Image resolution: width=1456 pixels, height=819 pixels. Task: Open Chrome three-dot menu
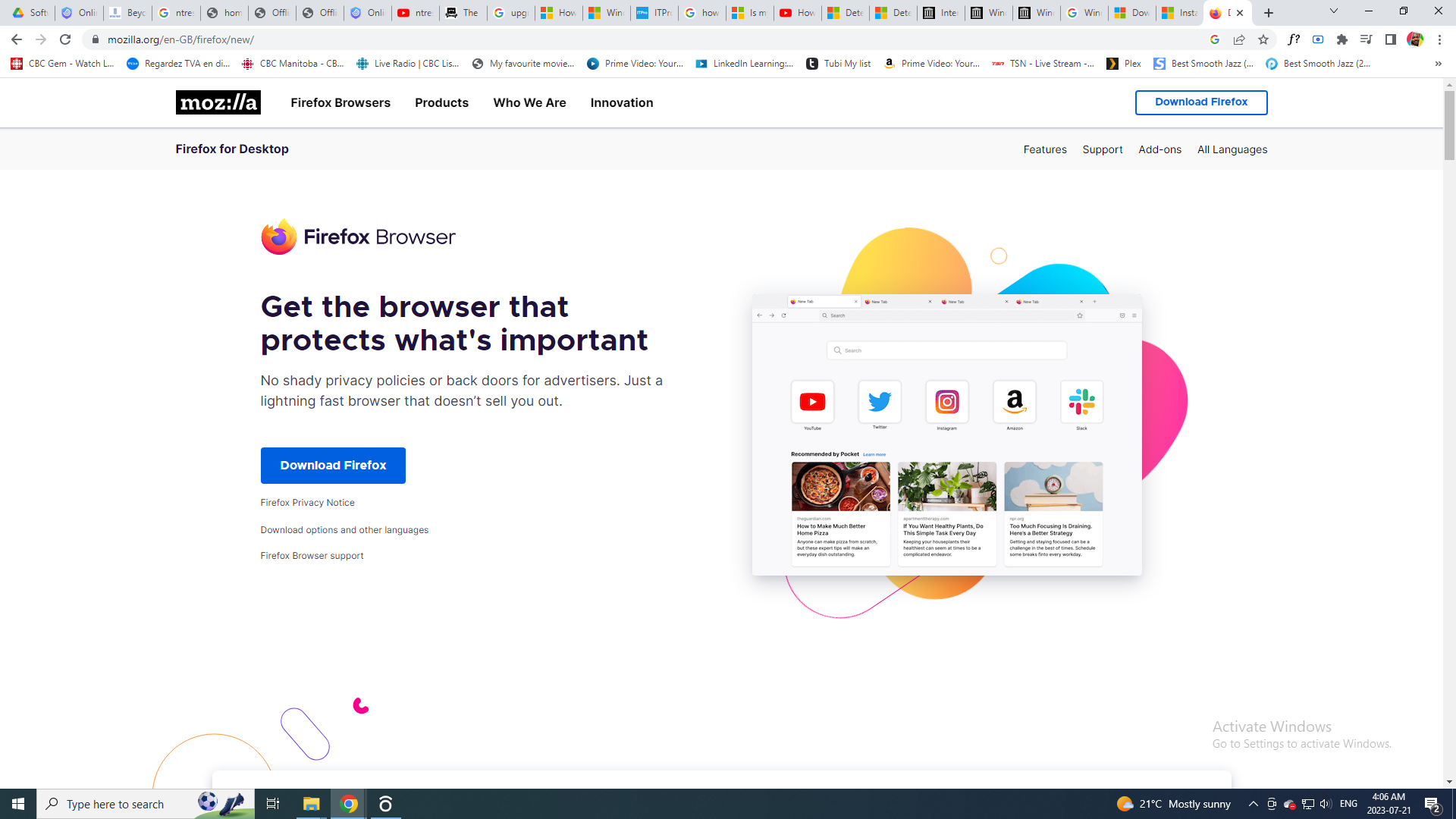1439,39
